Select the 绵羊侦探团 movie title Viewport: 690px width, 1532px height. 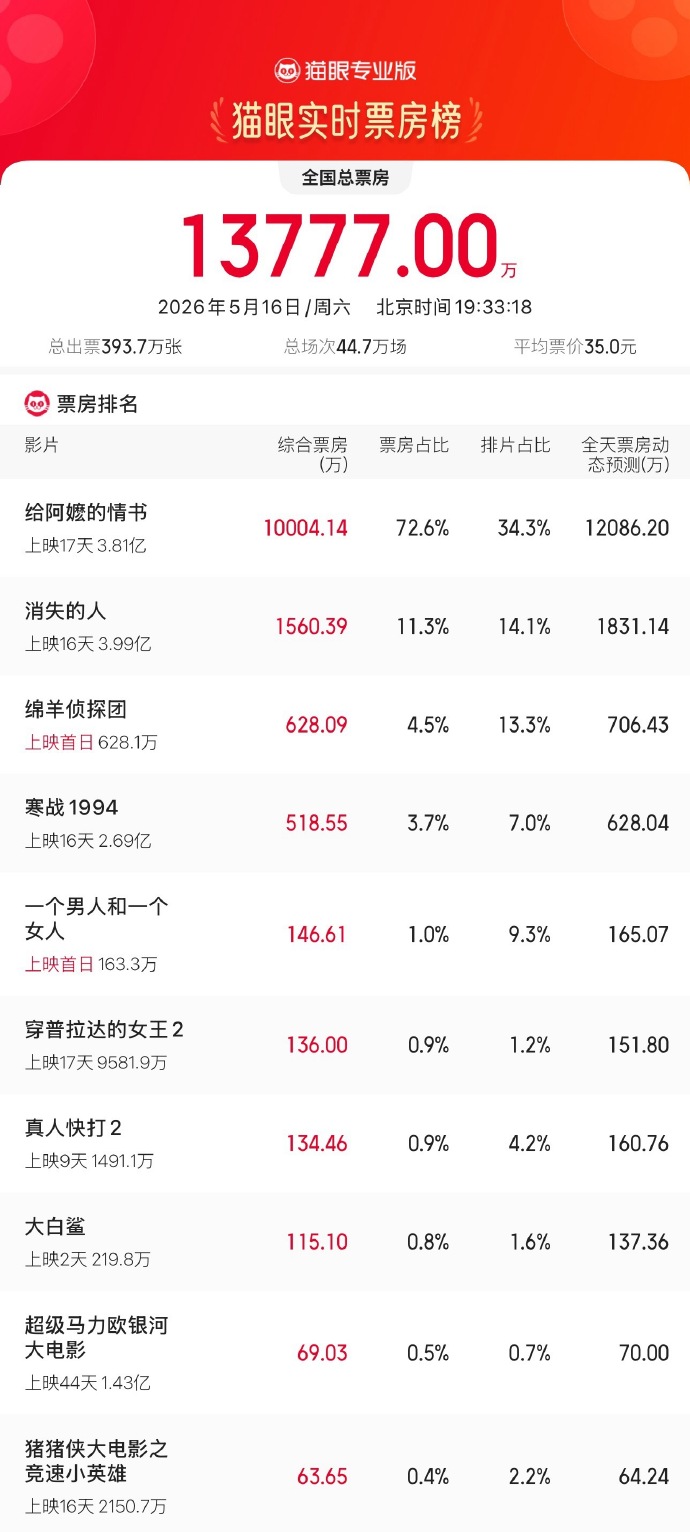click(x=76, y=709)
